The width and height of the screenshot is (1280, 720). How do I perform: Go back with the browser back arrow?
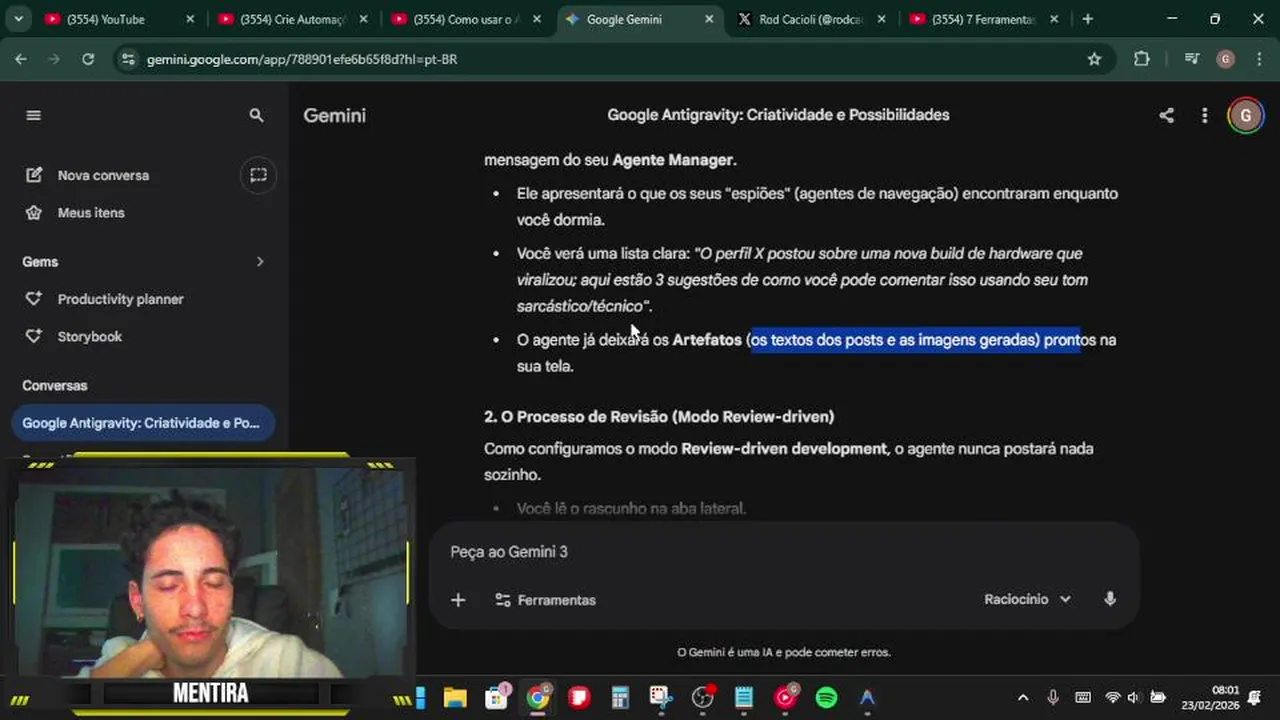click(x=21, y=59)
